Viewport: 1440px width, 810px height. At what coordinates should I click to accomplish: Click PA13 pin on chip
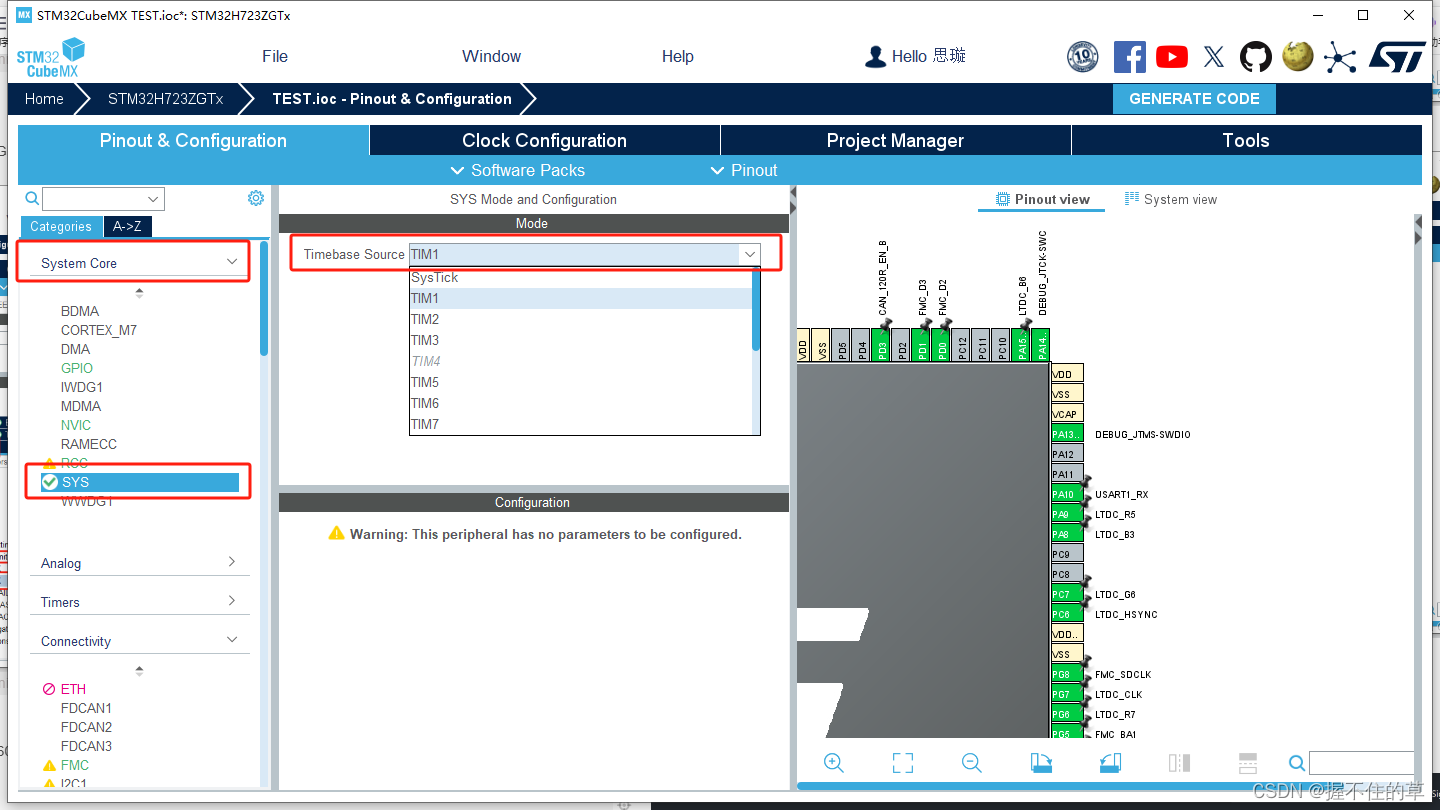pyautogui.click(x=1068, y=434)
